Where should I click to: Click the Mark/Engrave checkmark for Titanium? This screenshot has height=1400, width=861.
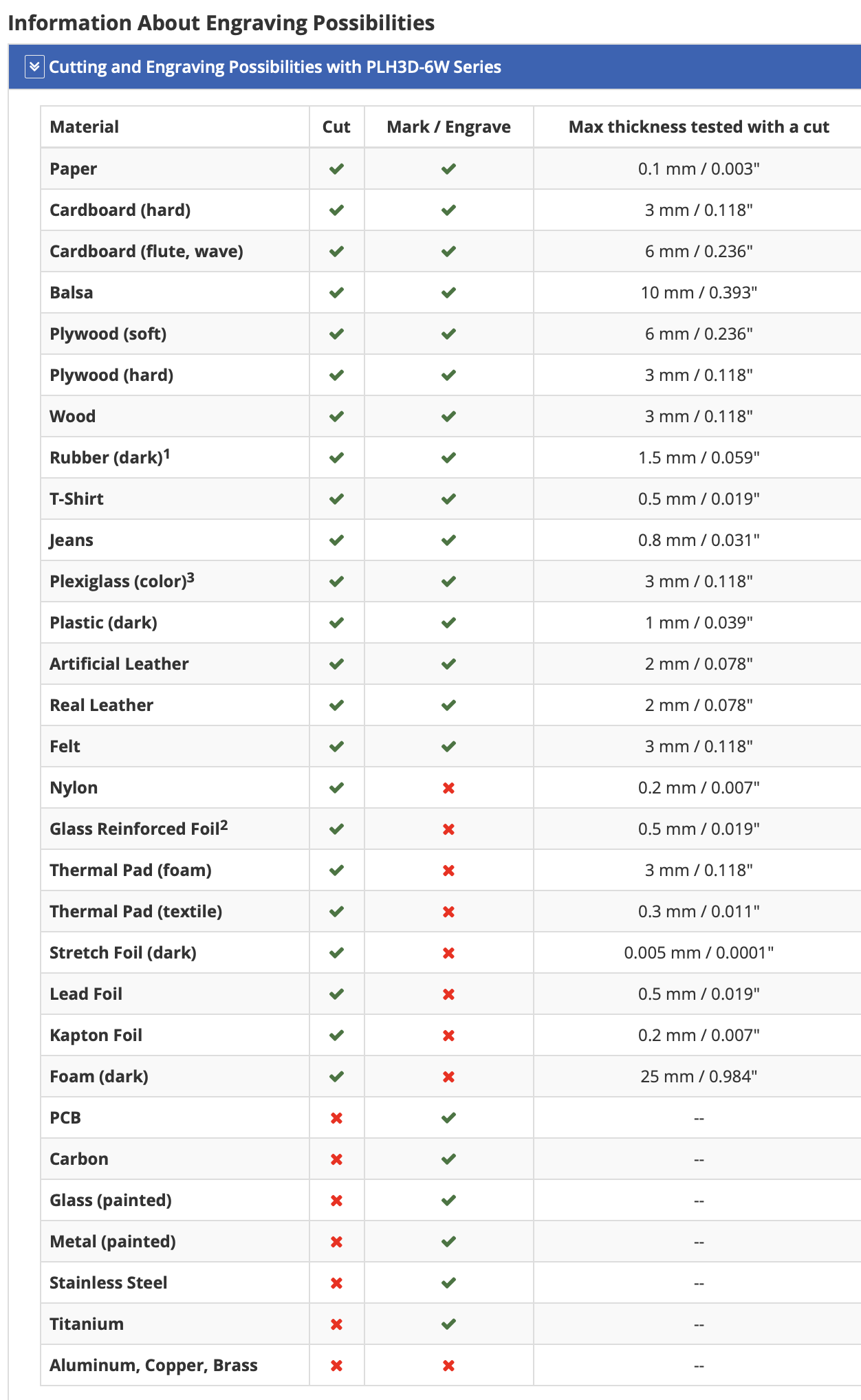448,1324
